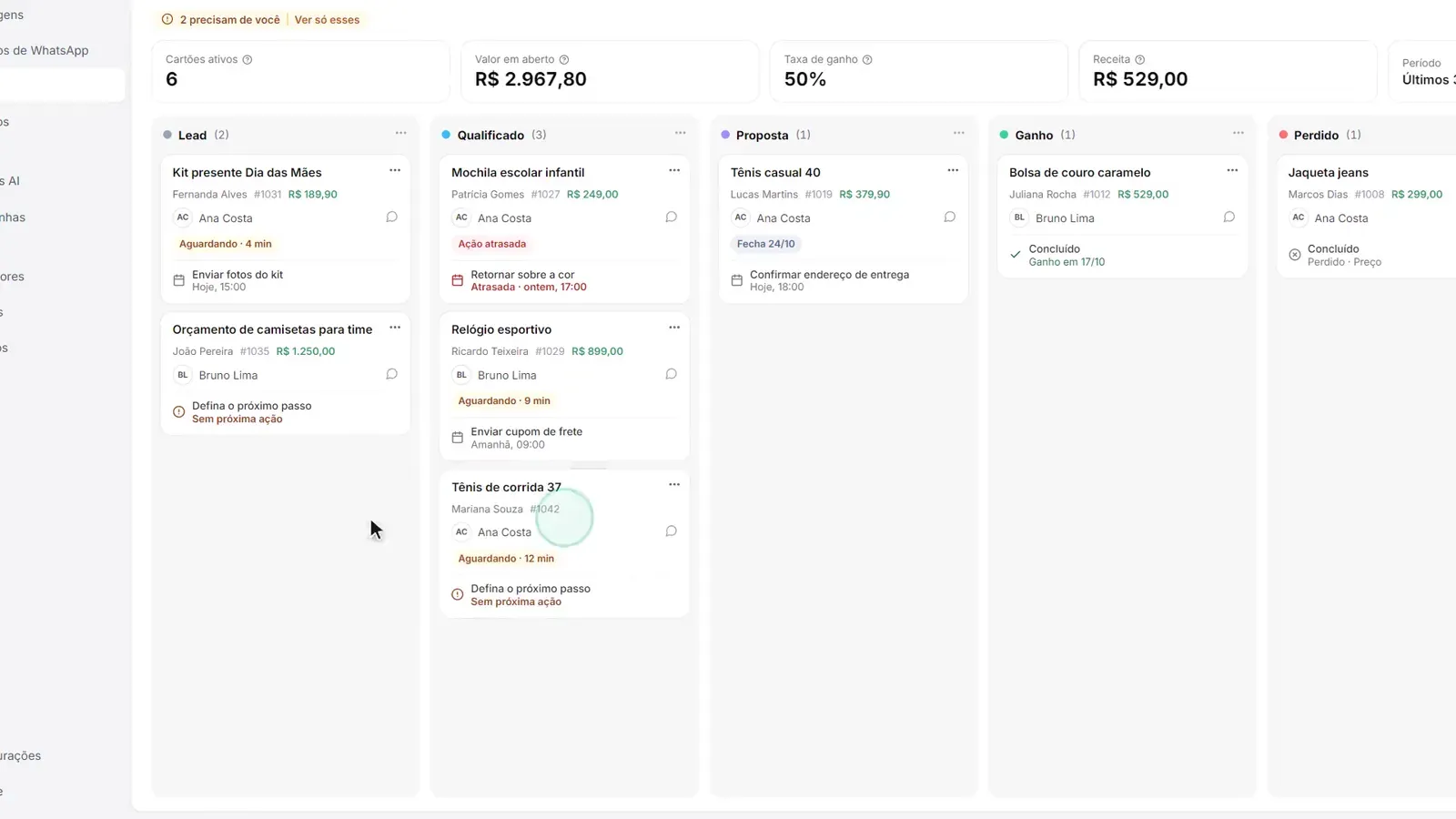Click red calendar icon for Retornar sobre a cor
1456x819 pixels.
[x=458, y=280]
